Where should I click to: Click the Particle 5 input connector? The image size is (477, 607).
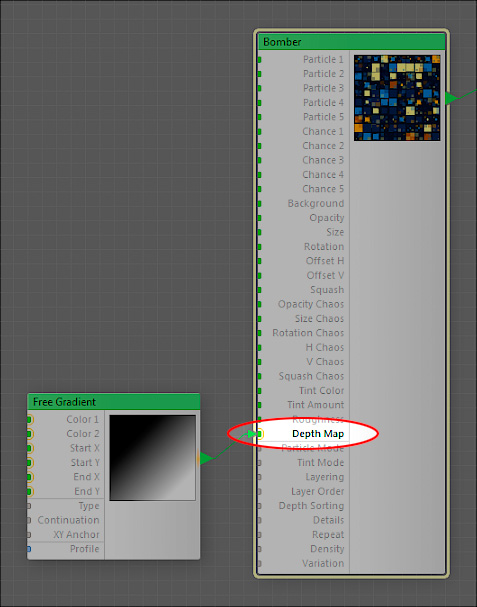(259, 117)
